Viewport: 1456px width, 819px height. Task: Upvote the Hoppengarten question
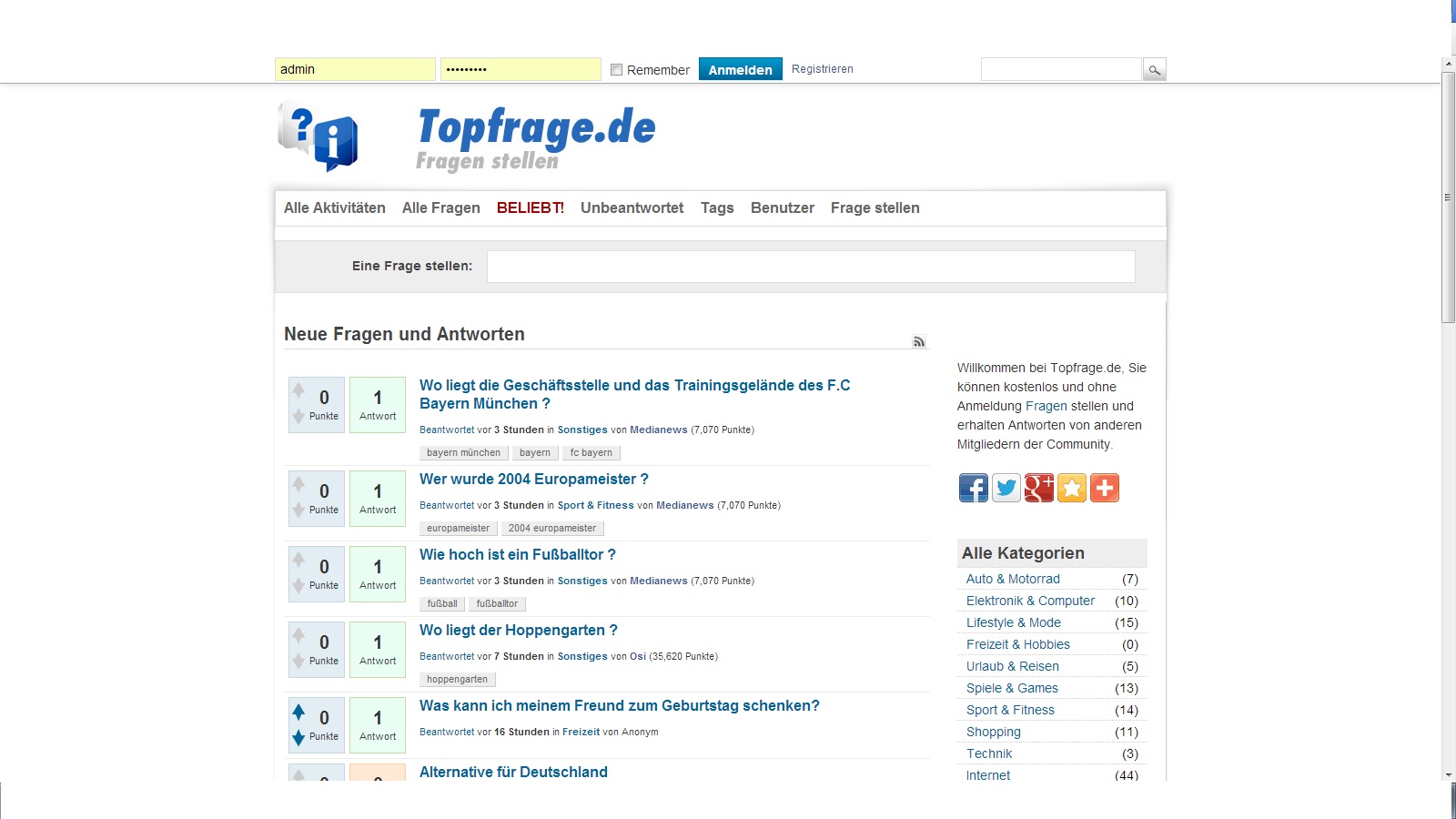click(x=298, y=635)
